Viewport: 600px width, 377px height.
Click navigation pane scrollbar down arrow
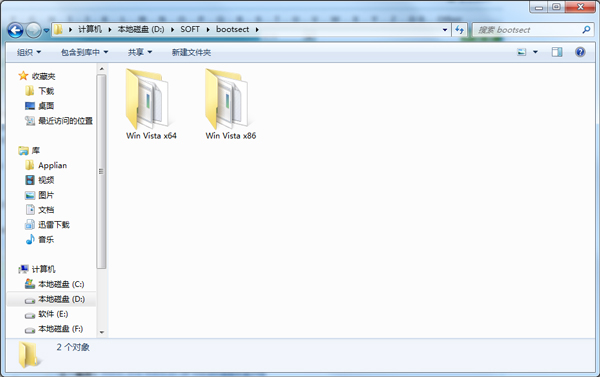click(101, 332)
